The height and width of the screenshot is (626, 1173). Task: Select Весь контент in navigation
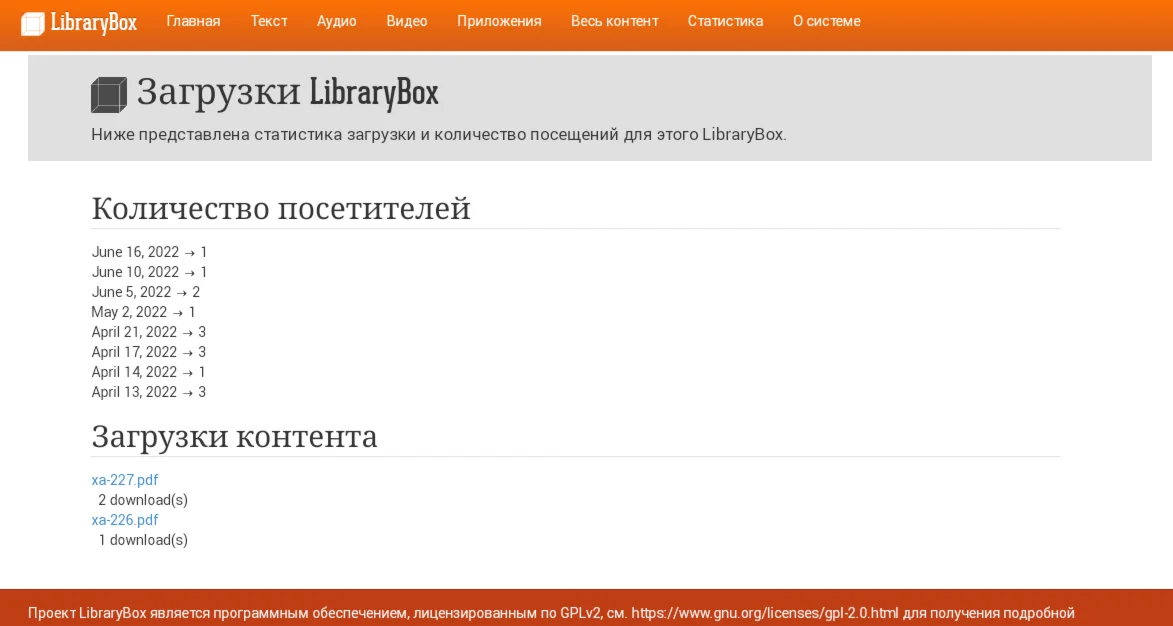point(615,21)
